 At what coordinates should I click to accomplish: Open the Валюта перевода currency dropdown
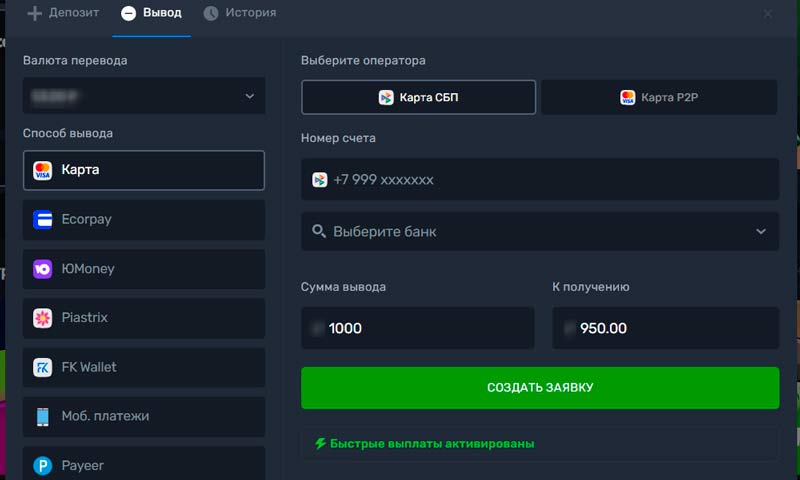click(143, 96)
